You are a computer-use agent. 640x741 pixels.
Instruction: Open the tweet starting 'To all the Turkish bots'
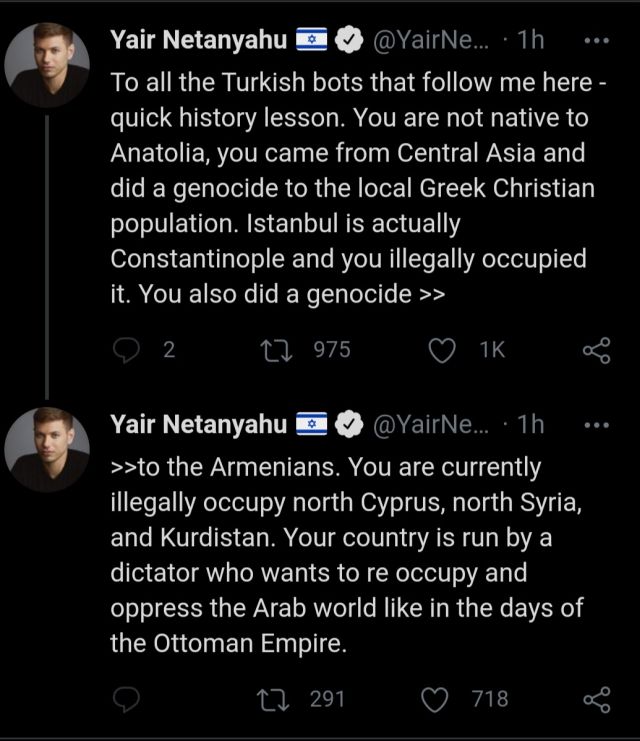(360, 190)
